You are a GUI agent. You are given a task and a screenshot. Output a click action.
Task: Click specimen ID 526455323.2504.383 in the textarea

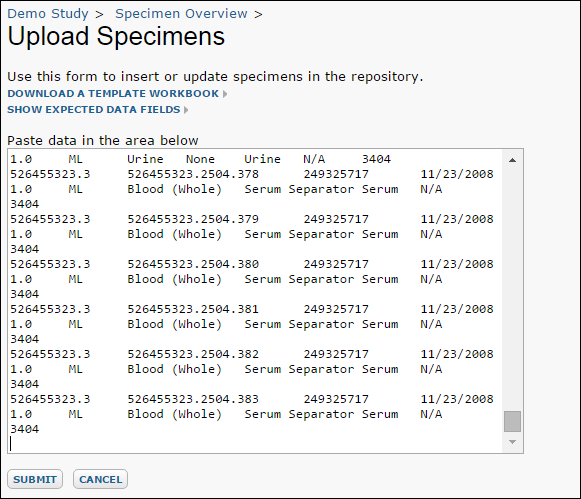coord(193,399)
